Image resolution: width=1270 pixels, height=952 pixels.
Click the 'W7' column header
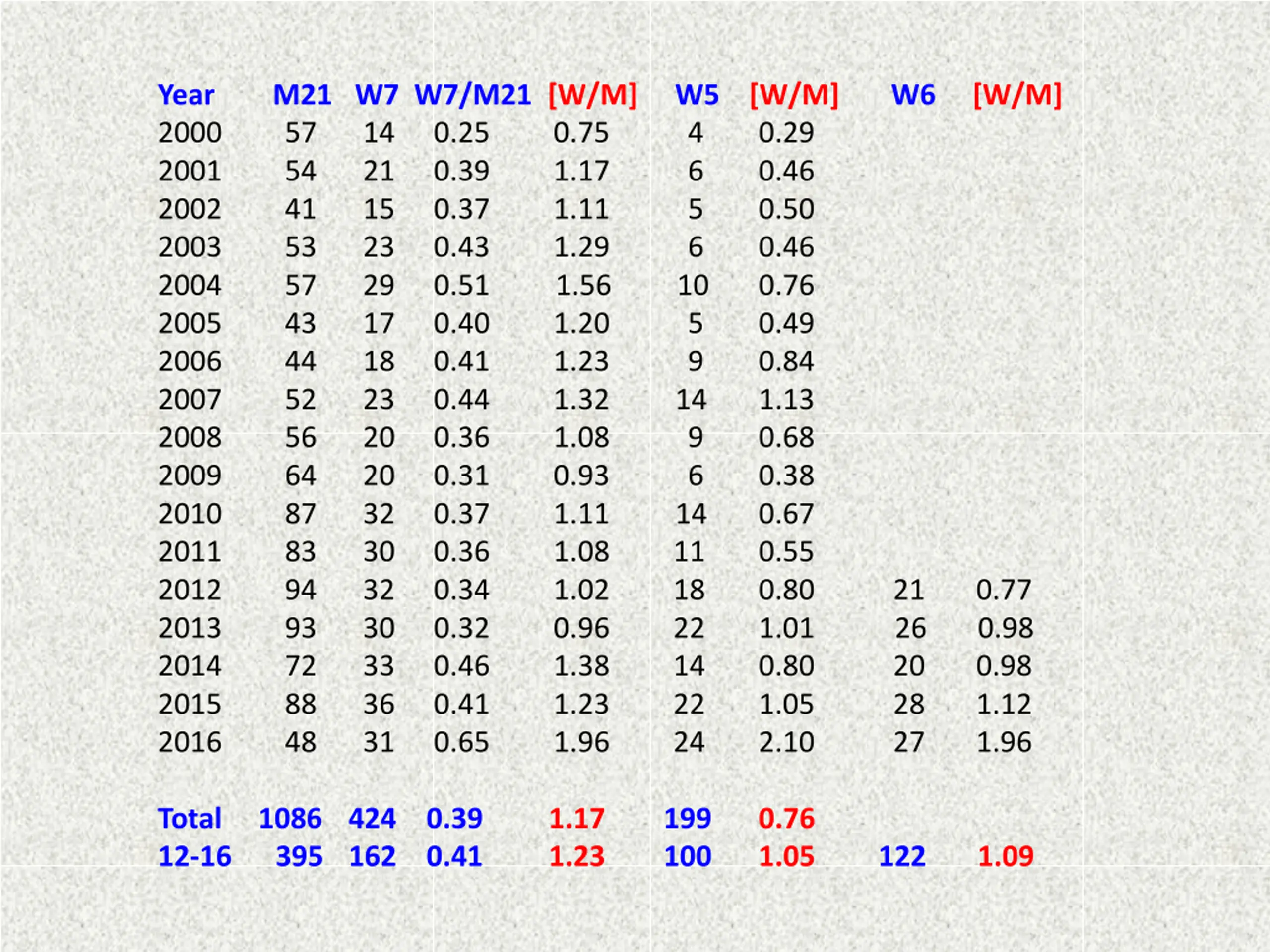click(x=377, y=95)
